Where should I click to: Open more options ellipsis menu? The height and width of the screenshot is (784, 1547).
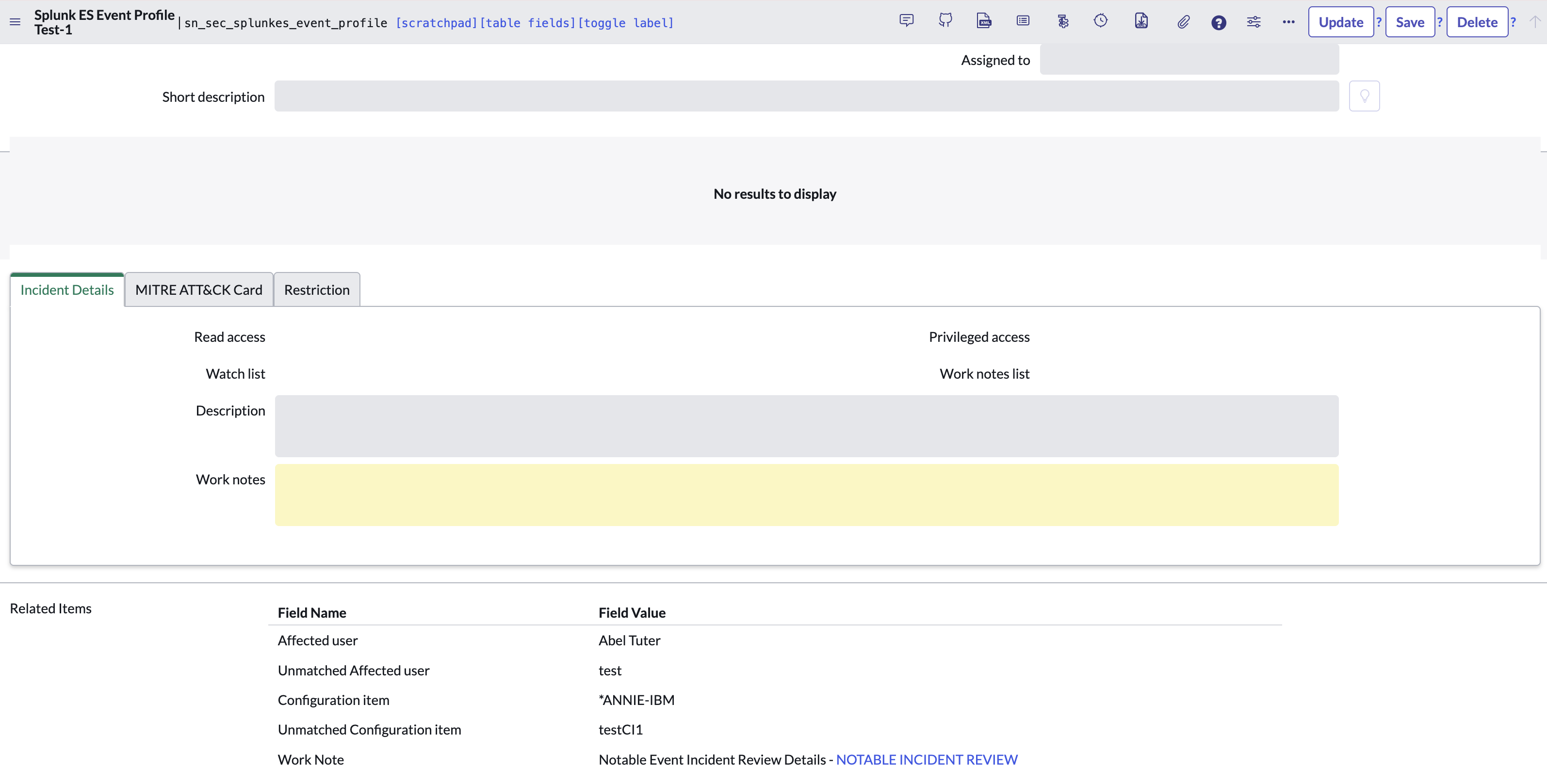pos(1288,22)
